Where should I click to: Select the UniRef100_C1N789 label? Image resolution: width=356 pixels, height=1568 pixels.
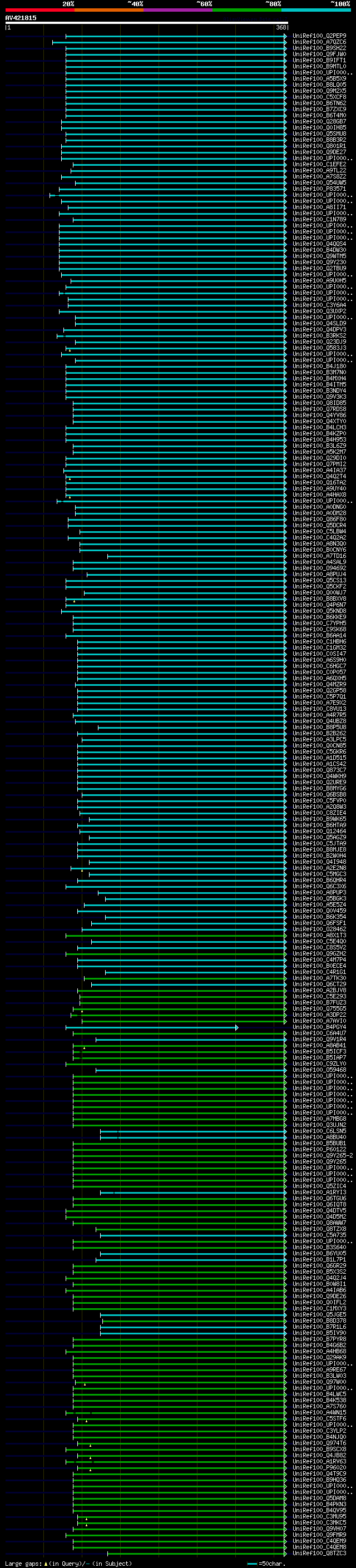[319, 220]
